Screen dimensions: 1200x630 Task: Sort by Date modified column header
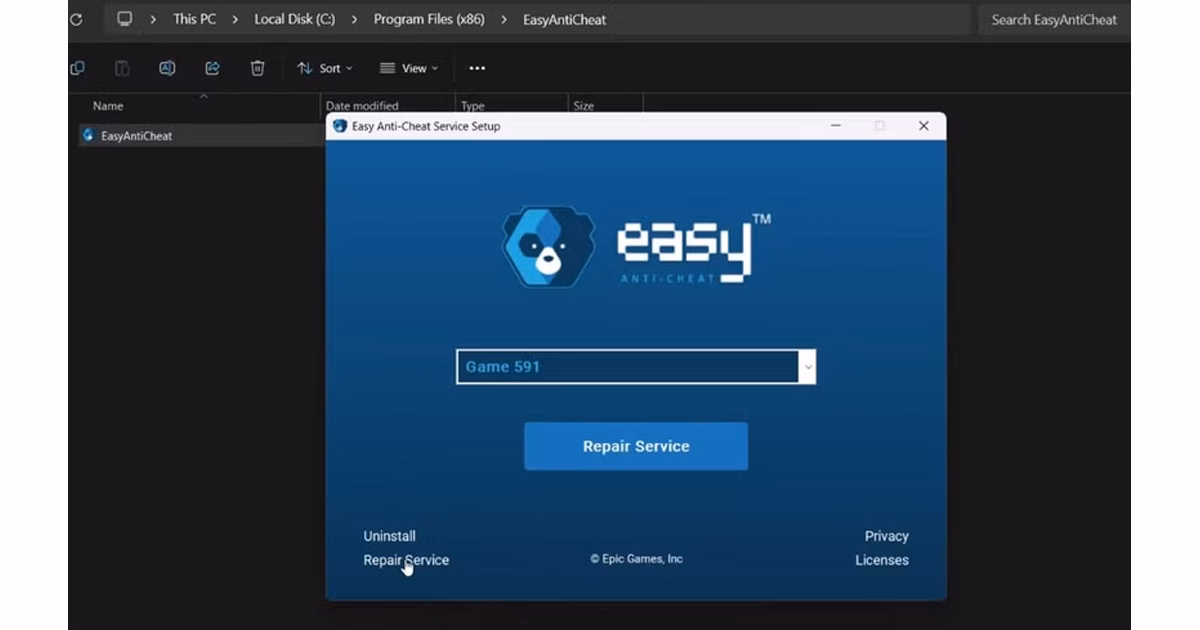(362, 106)
